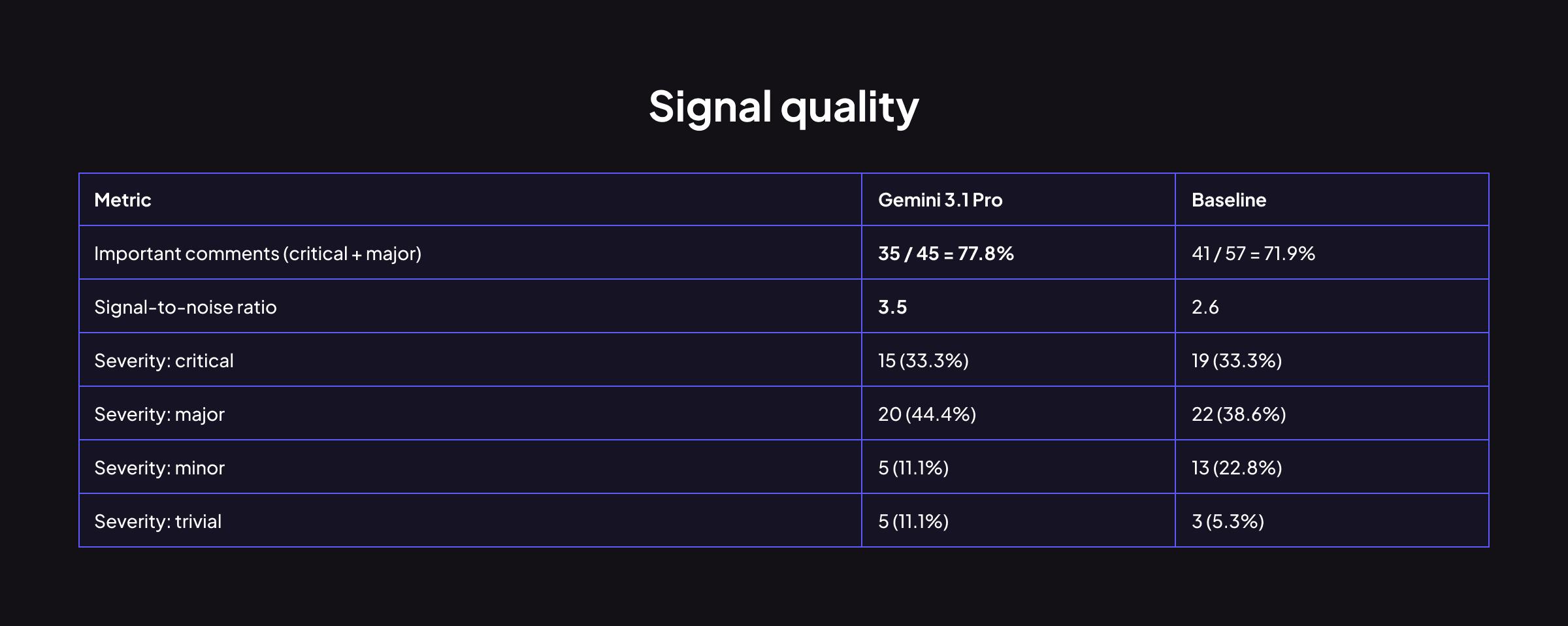Select the Signal-to-noise ratio row label
1568x626 pixels.
[185, 307]
